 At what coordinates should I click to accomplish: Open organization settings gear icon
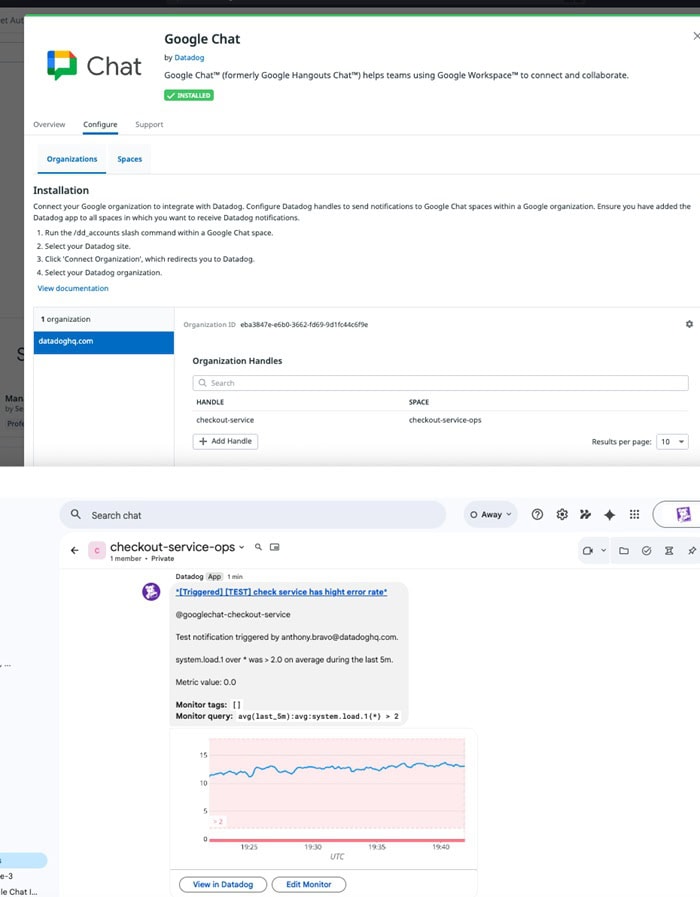coord(689,324)
